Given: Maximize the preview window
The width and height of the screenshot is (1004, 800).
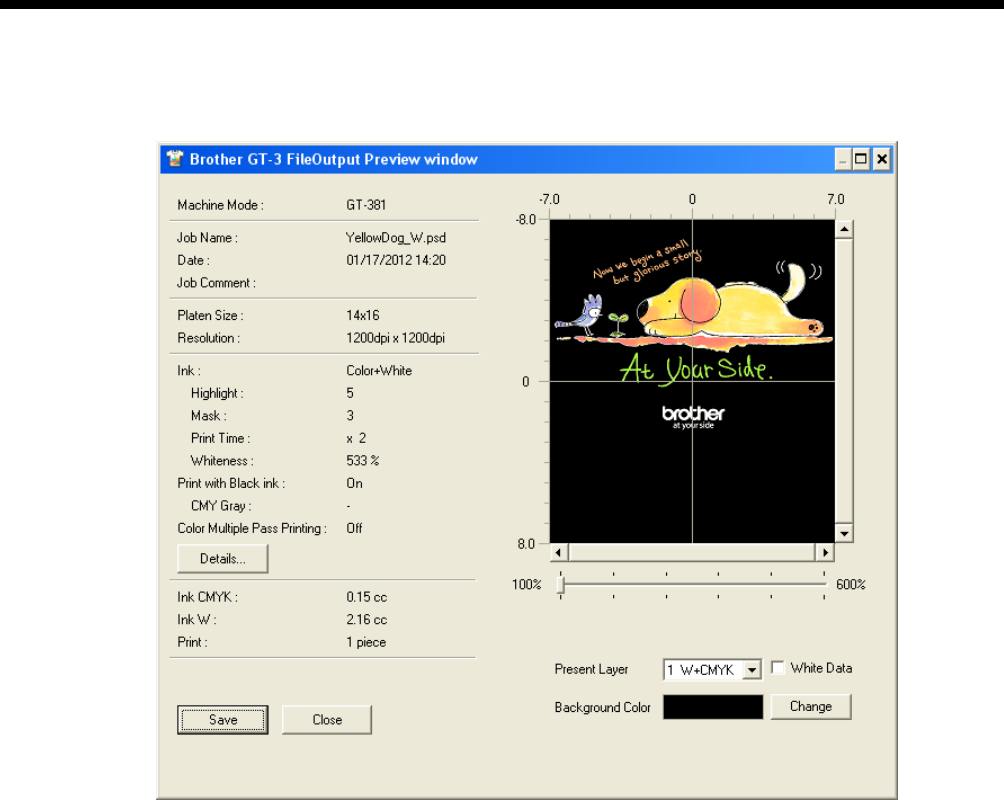Looking at the screenshot, I should pyautogui.click(x=861, y=159).
